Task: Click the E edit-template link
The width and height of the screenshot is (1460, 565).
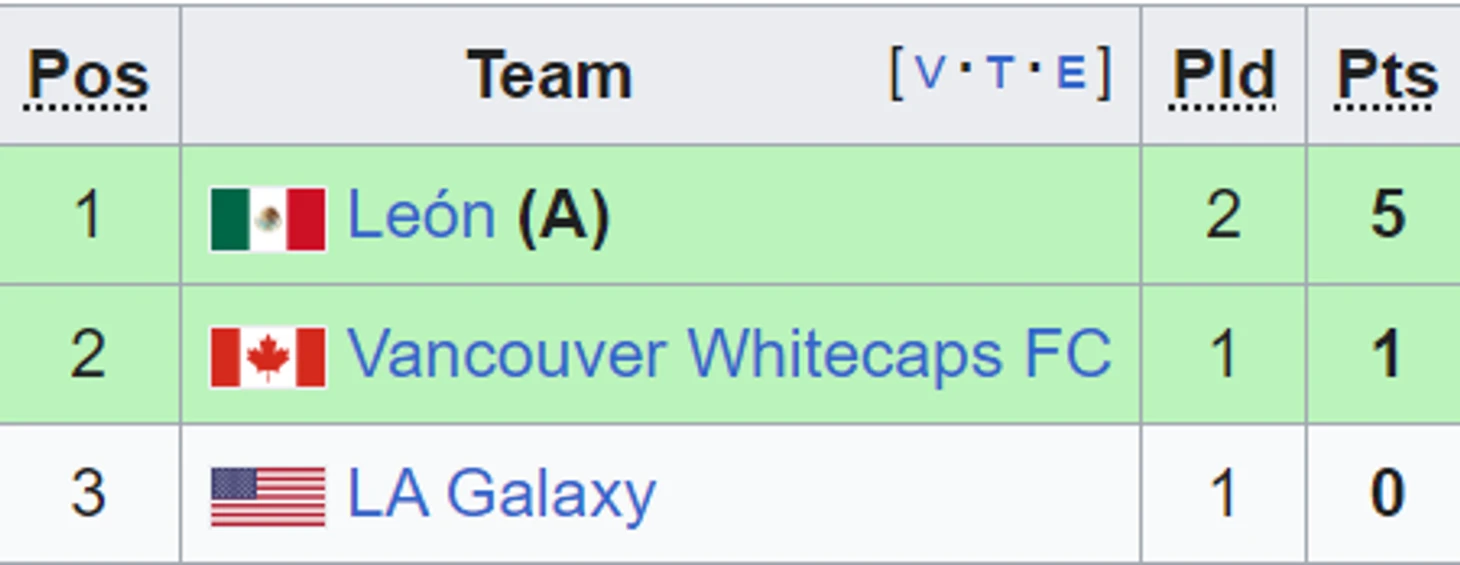Action: pyautogui.click(x=1071, y=73)
